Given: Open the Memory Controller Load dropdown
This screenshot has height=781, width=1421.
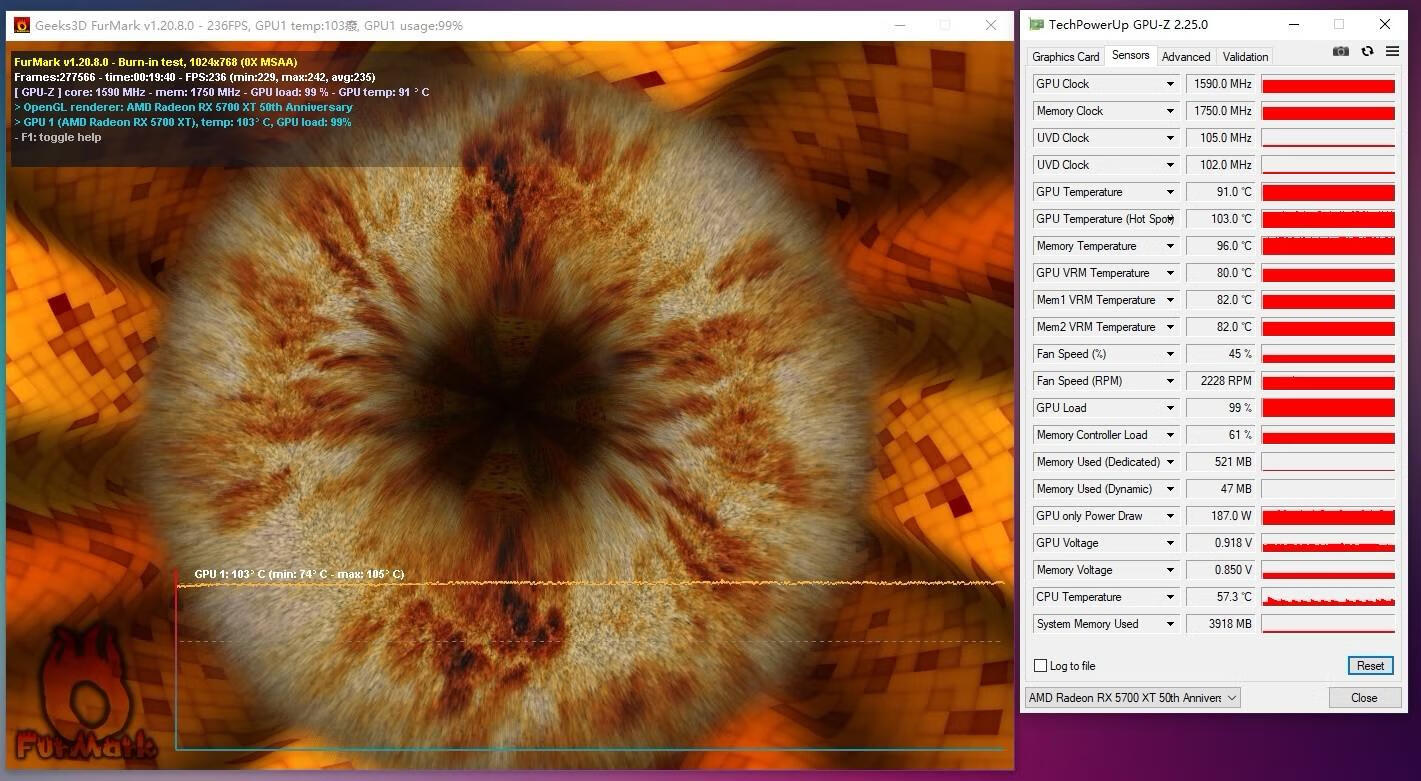Looking at the screenshot, I should point(1170,435).
